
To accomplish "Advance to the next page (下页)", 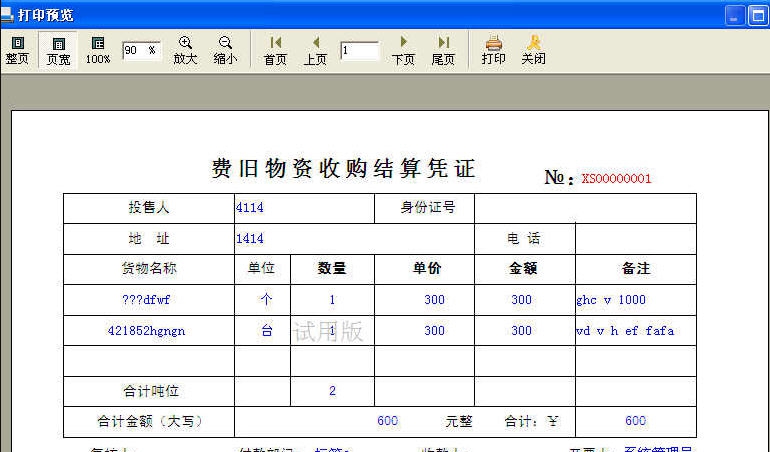I will 403,50.
